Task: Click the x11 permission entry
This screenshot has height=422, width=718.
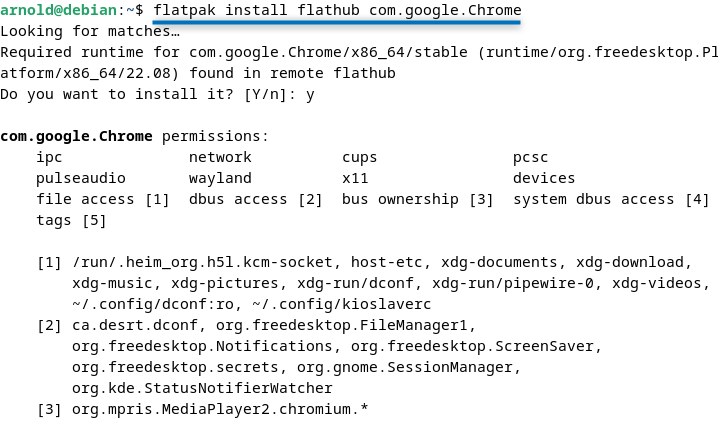Action: coord(355,178)
